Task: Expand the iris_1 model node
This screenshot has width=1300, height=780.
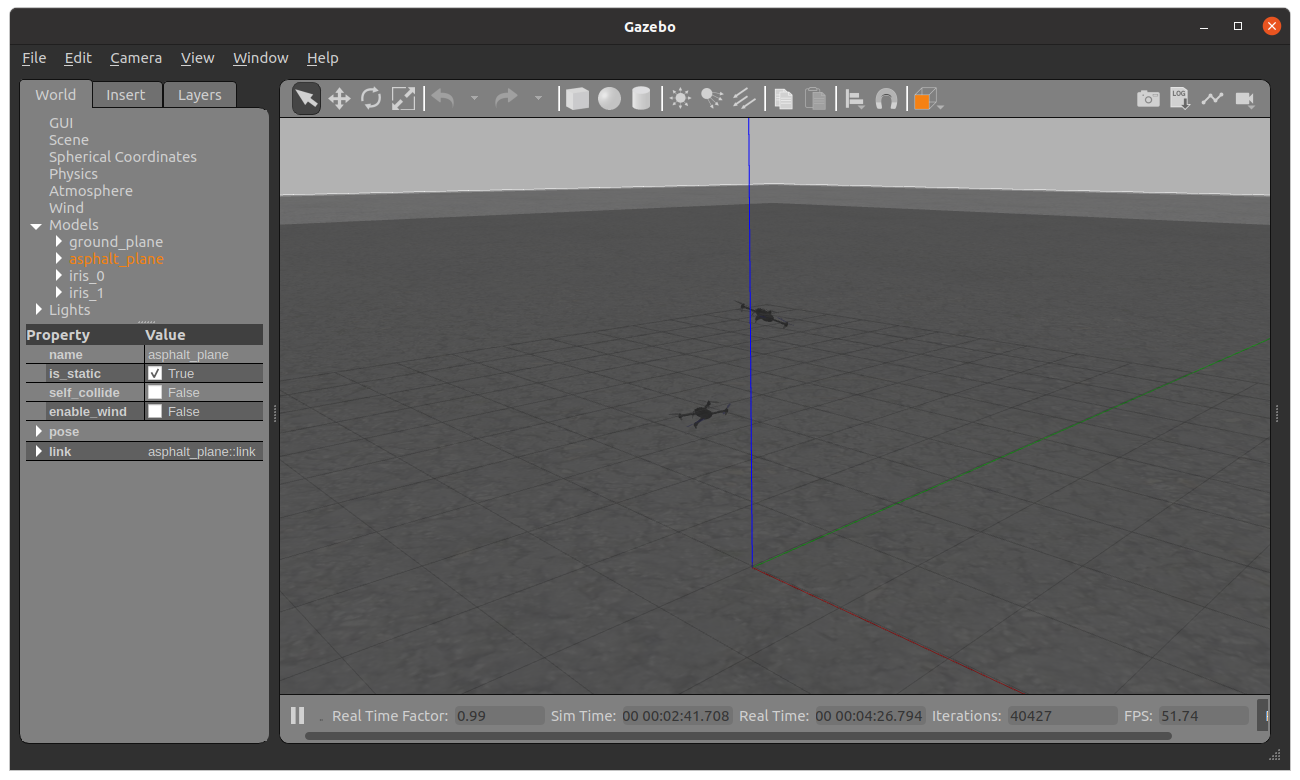Action: pos(58,293)
